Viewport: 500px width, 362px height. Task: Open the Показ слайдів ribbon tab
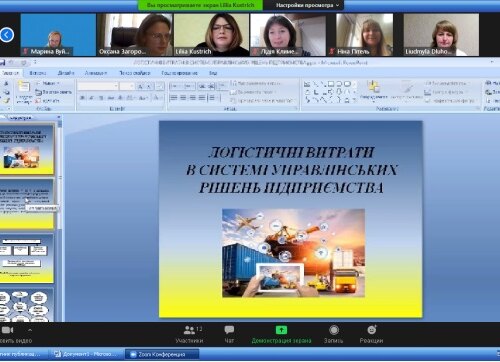pos(135,73)
